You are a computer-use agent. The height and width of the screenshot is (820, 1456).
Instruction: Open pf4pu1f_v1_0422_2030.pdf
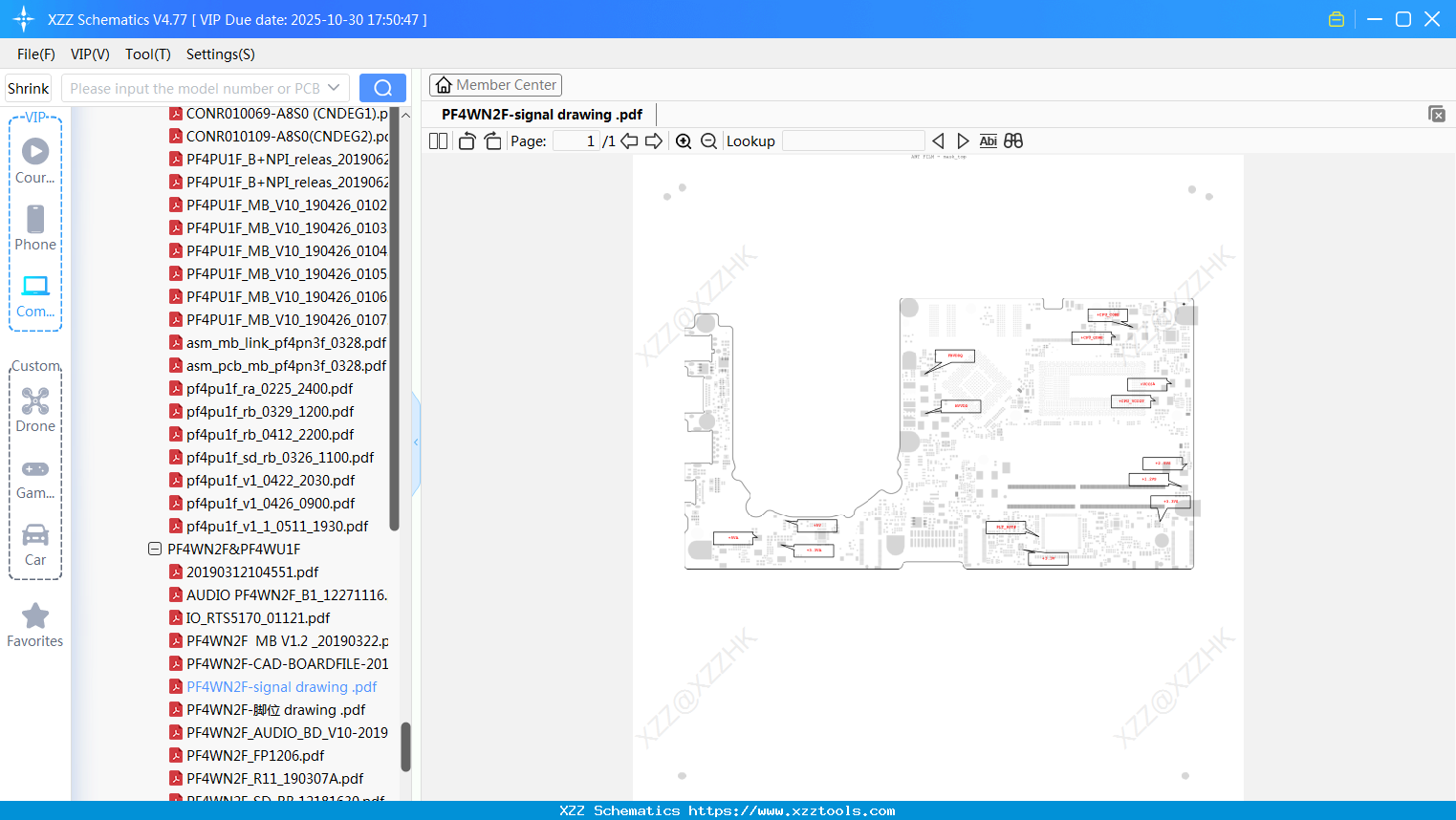tap(262, 481)
